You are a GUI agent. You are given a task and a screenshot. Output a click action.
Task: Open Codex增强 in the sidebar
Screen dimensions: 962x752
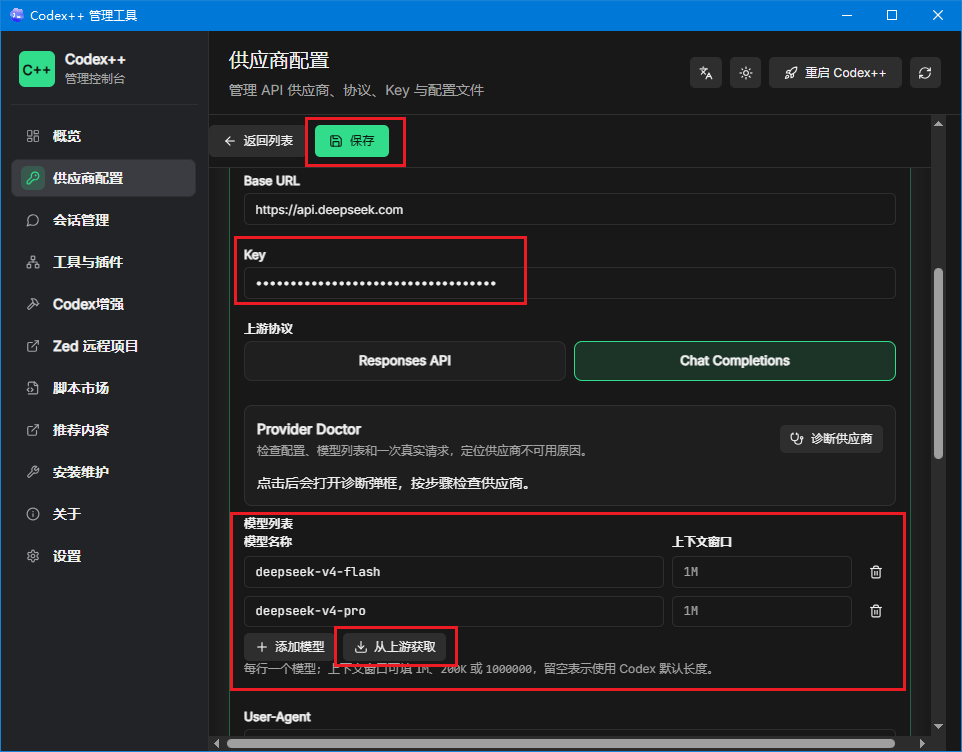click(x=103, y=304)
